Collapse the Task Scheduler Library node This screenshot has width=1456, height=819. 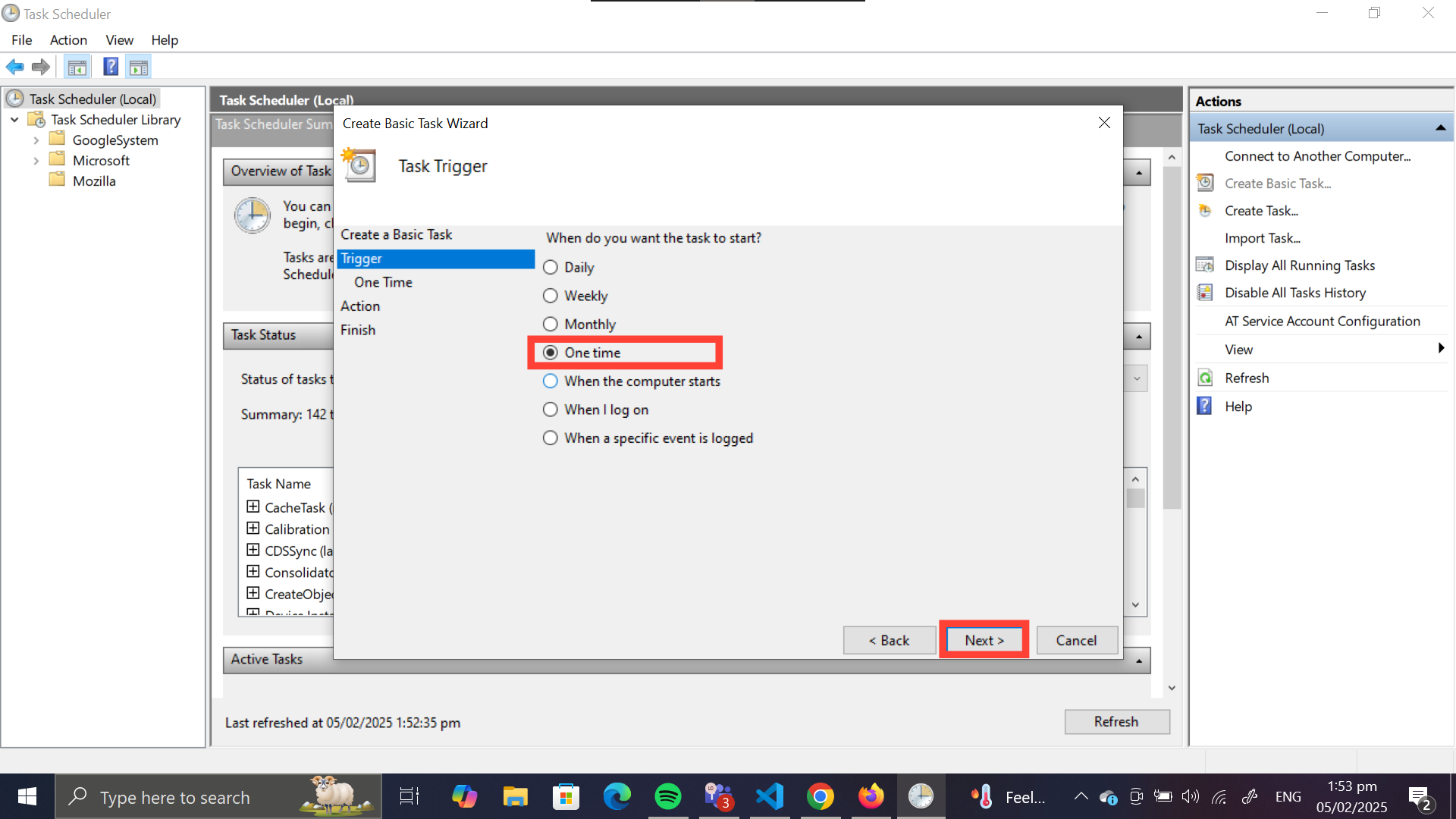tap(14, 120)
